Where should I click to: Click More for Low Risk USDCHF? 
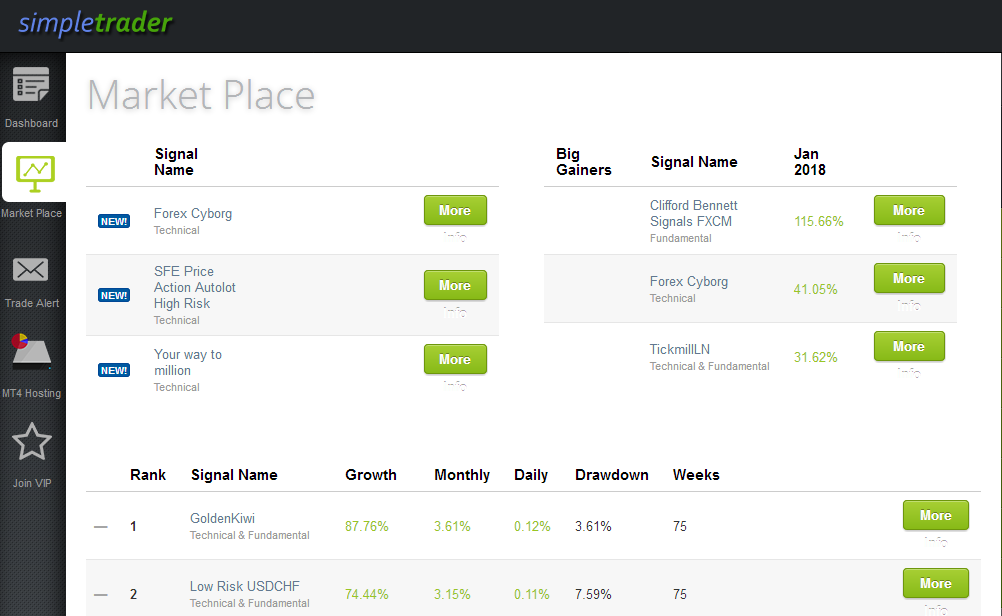[x=936, y=583]
